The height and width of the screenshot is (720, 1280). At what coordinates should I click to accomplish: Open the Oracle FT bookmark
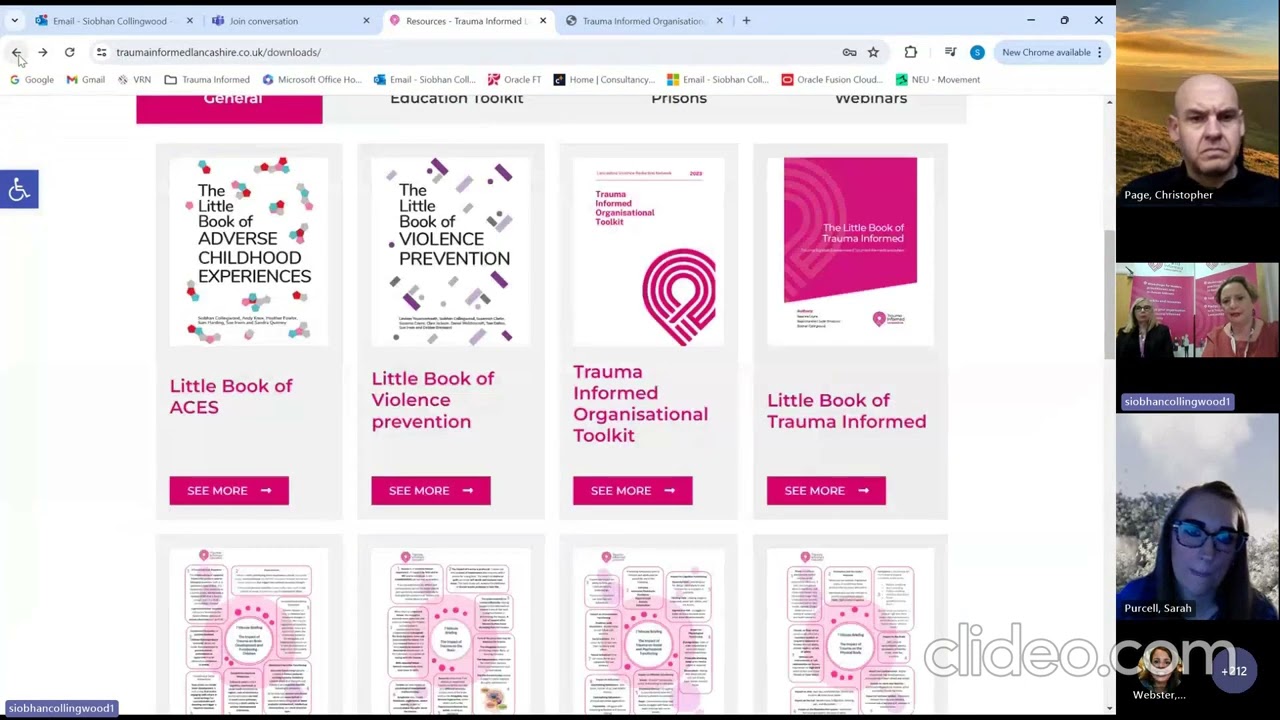coord(514,79)
